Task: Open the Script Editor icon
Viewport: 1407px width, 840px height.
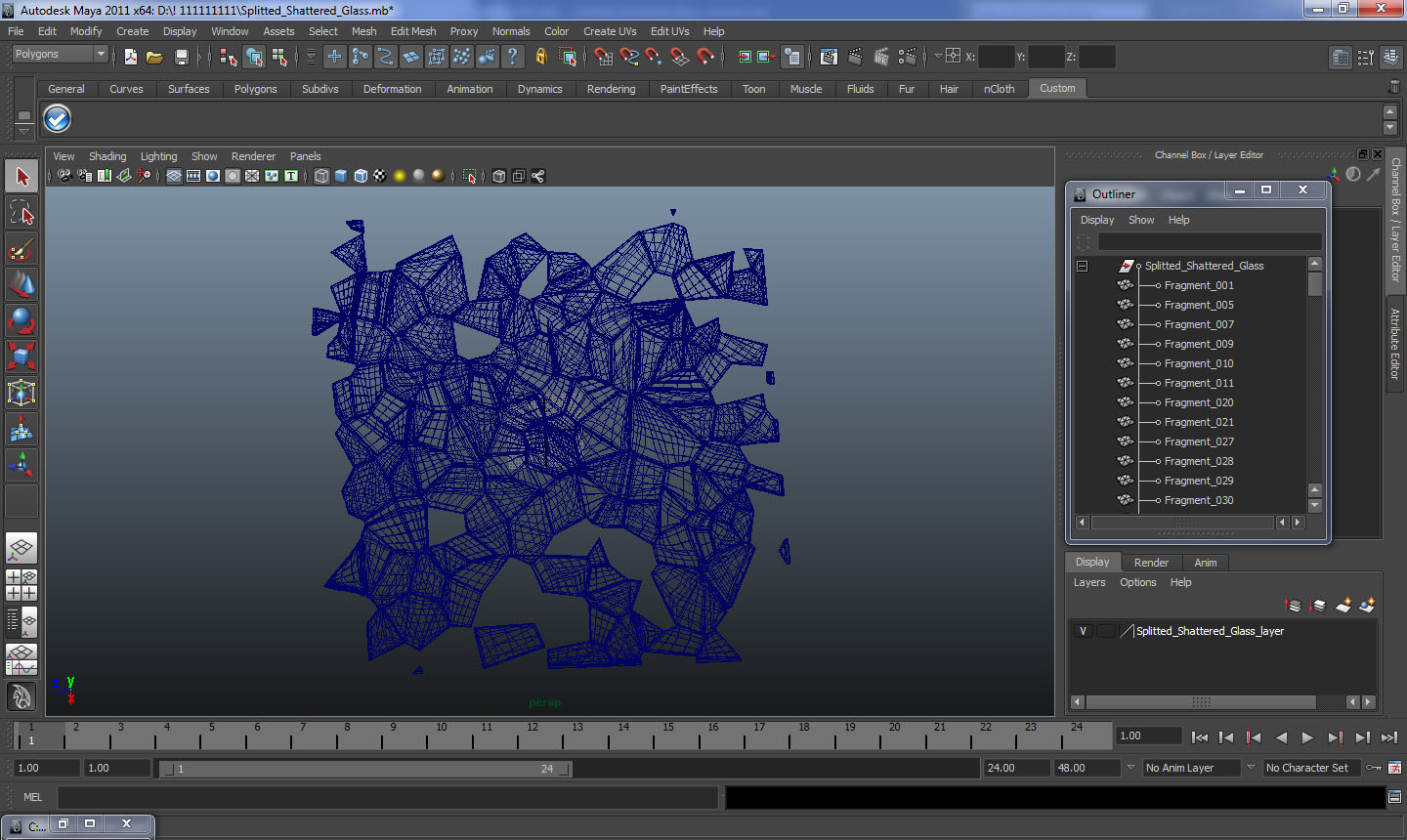Action: pos(1395,797)
